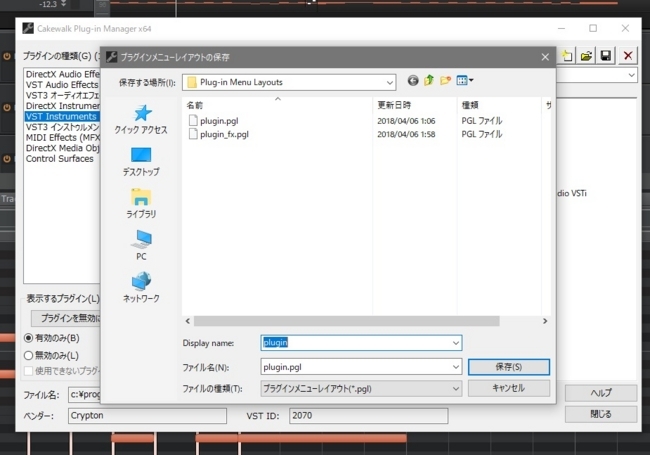650x455 pixels.
Task: Select Control Surfaces category
Action: 60,159
